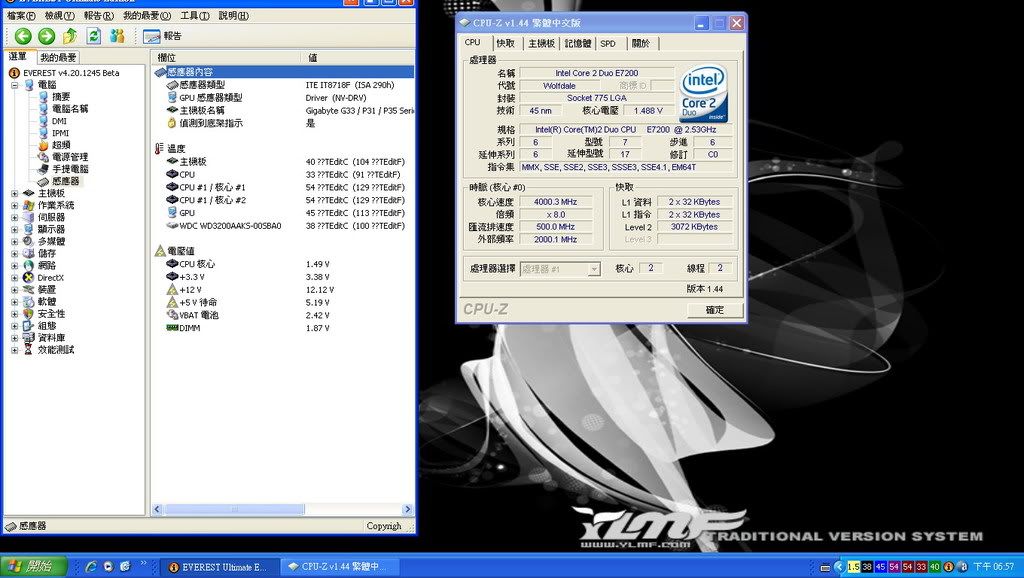
Task: Switch to the 主機板 tab in CPU-Z
Action: pyautogui.click(x=541, y=44)
